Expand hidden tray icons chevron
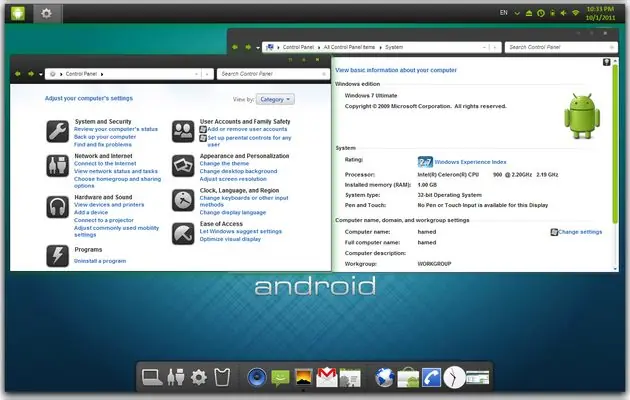Viewport: 630px width, 400px height. 517,13
